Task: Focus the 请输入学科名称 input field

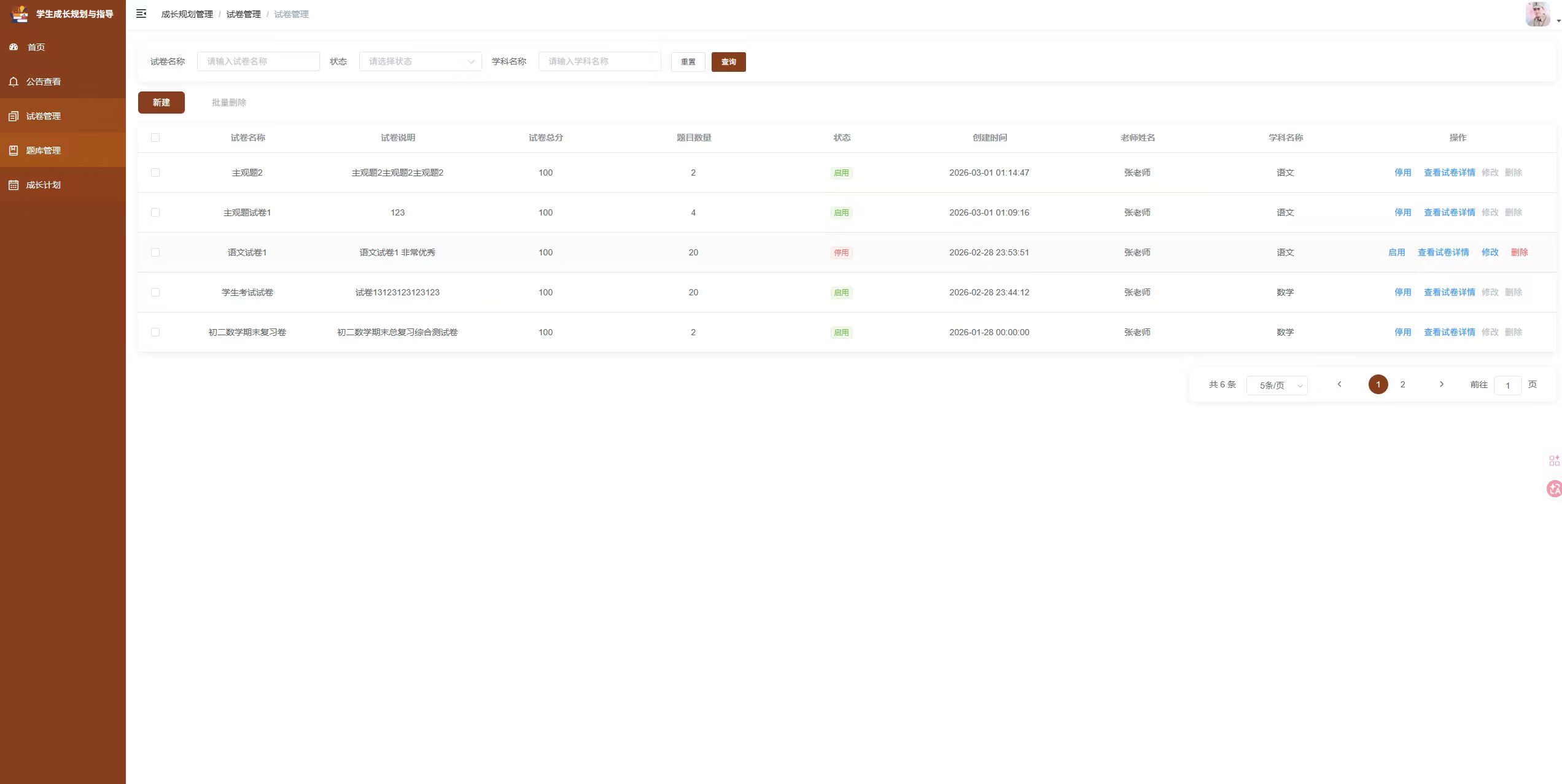Action: click(600, 61)
